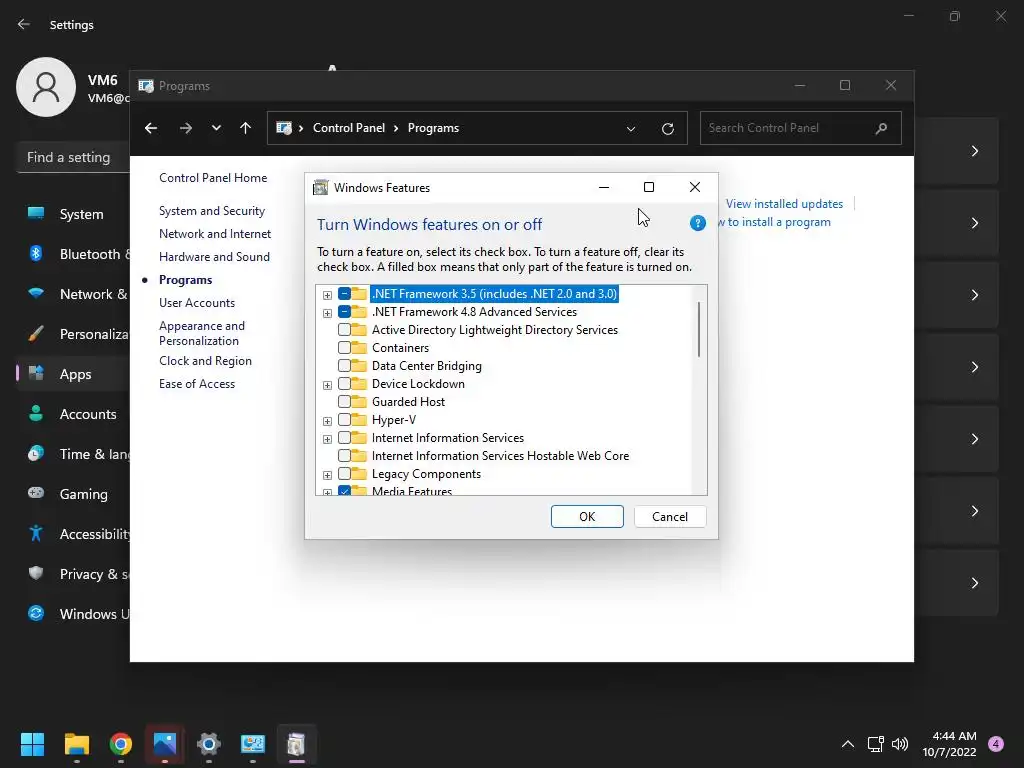
Task: Open Google Chrome from taskbar
Action: click(x=121, y=744)
